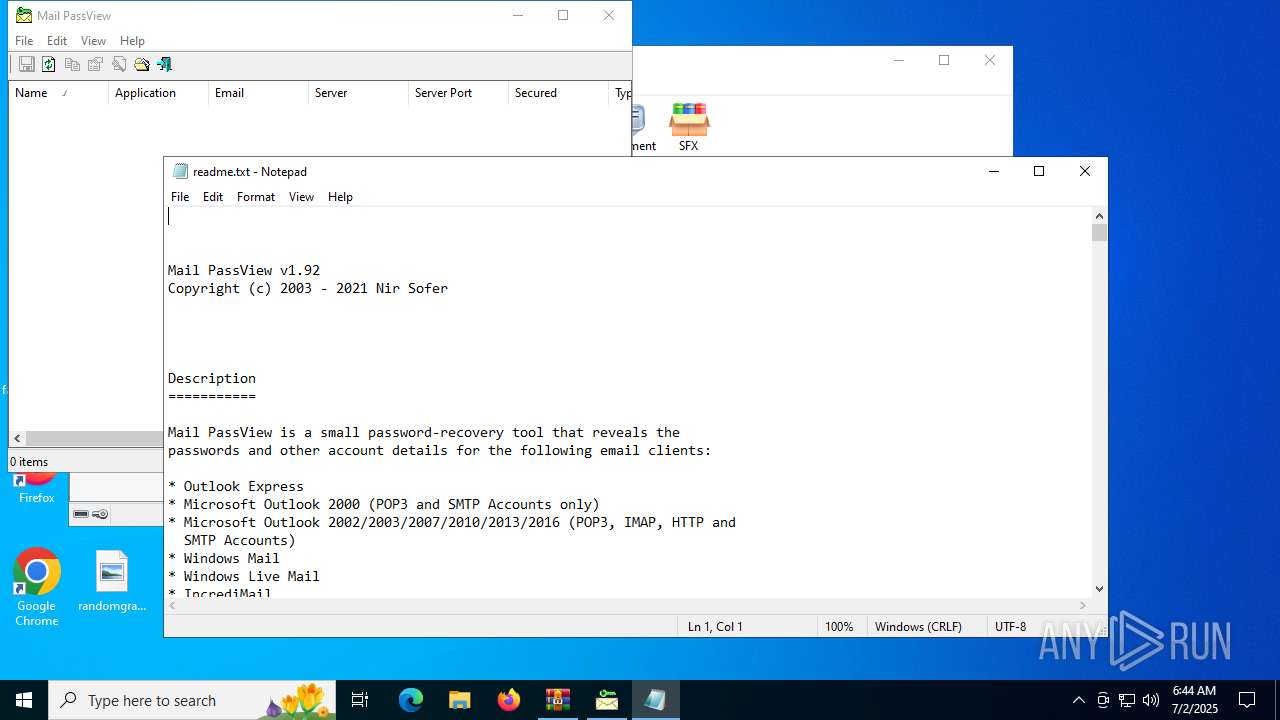The width and height of the screenshot is (1280, 720).
Task: Click the Find icon in Mail PassView toolbar
Action: pyautogui.click(x=119, y=64)
